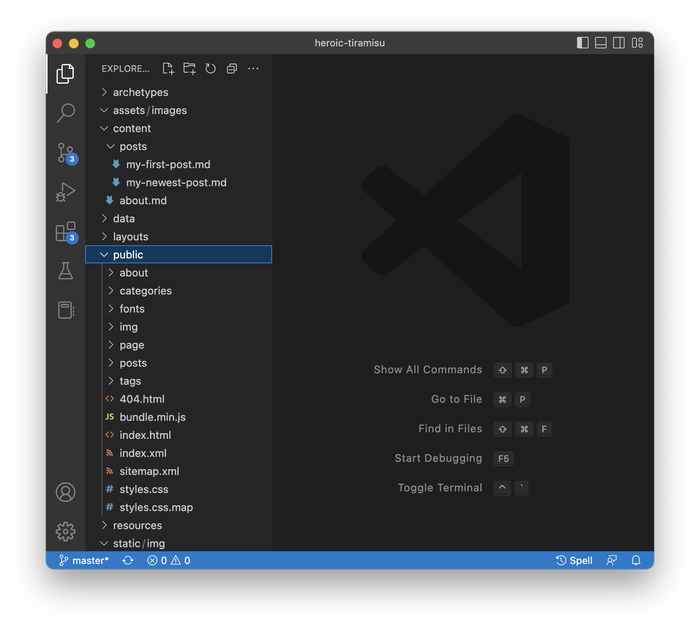This screenshot has height=630, width=700.
Task: Expand the img folder
Action: click(x=179, y=327)
